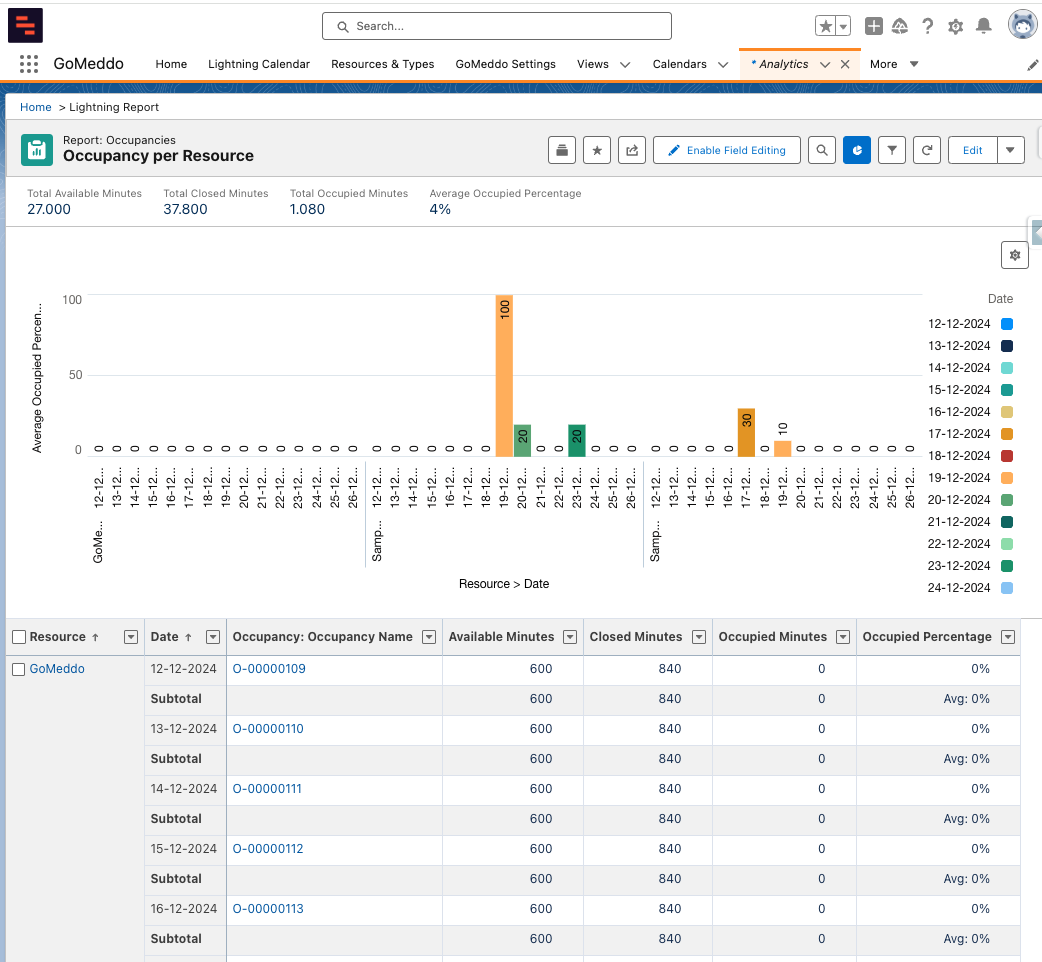Click the Home breadcrumb link
This screenshot has width=1042, height=962.
[35, 107]
